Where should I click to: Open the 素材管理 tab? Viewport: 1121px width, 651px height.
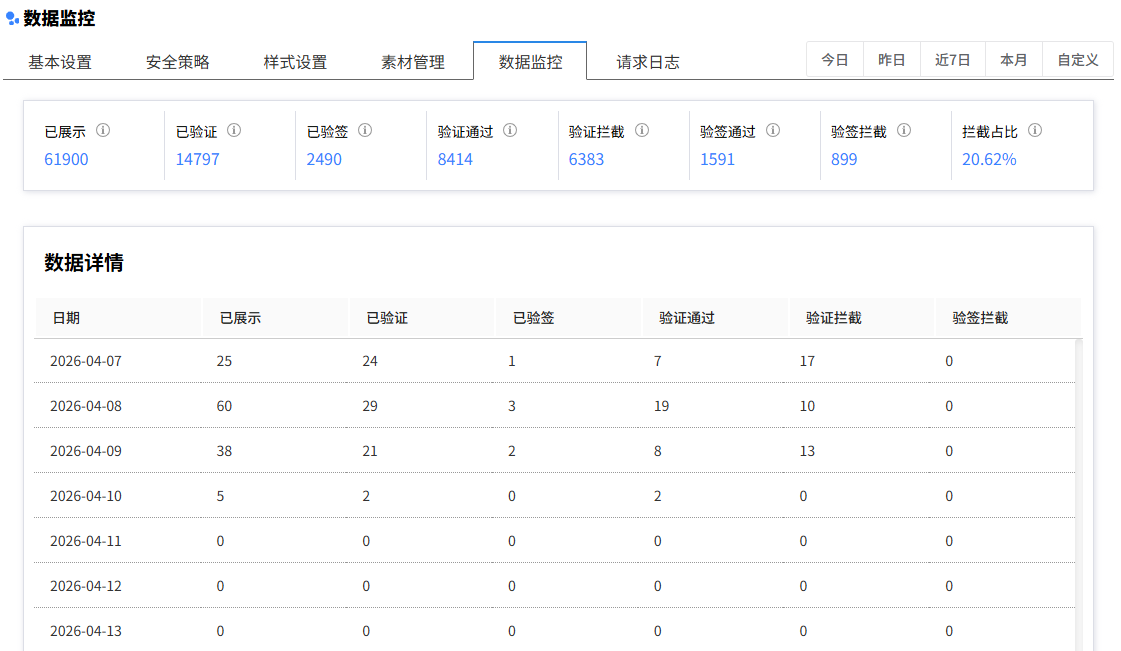point(413,62)
